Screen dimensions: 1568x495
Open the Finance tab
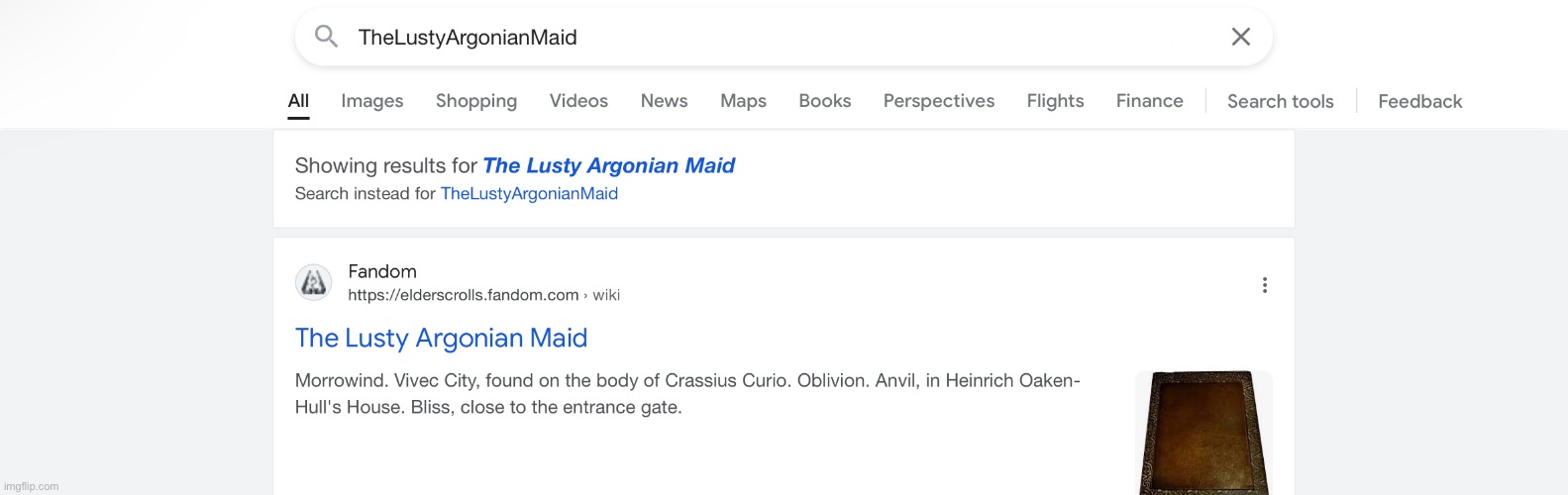1149,101
